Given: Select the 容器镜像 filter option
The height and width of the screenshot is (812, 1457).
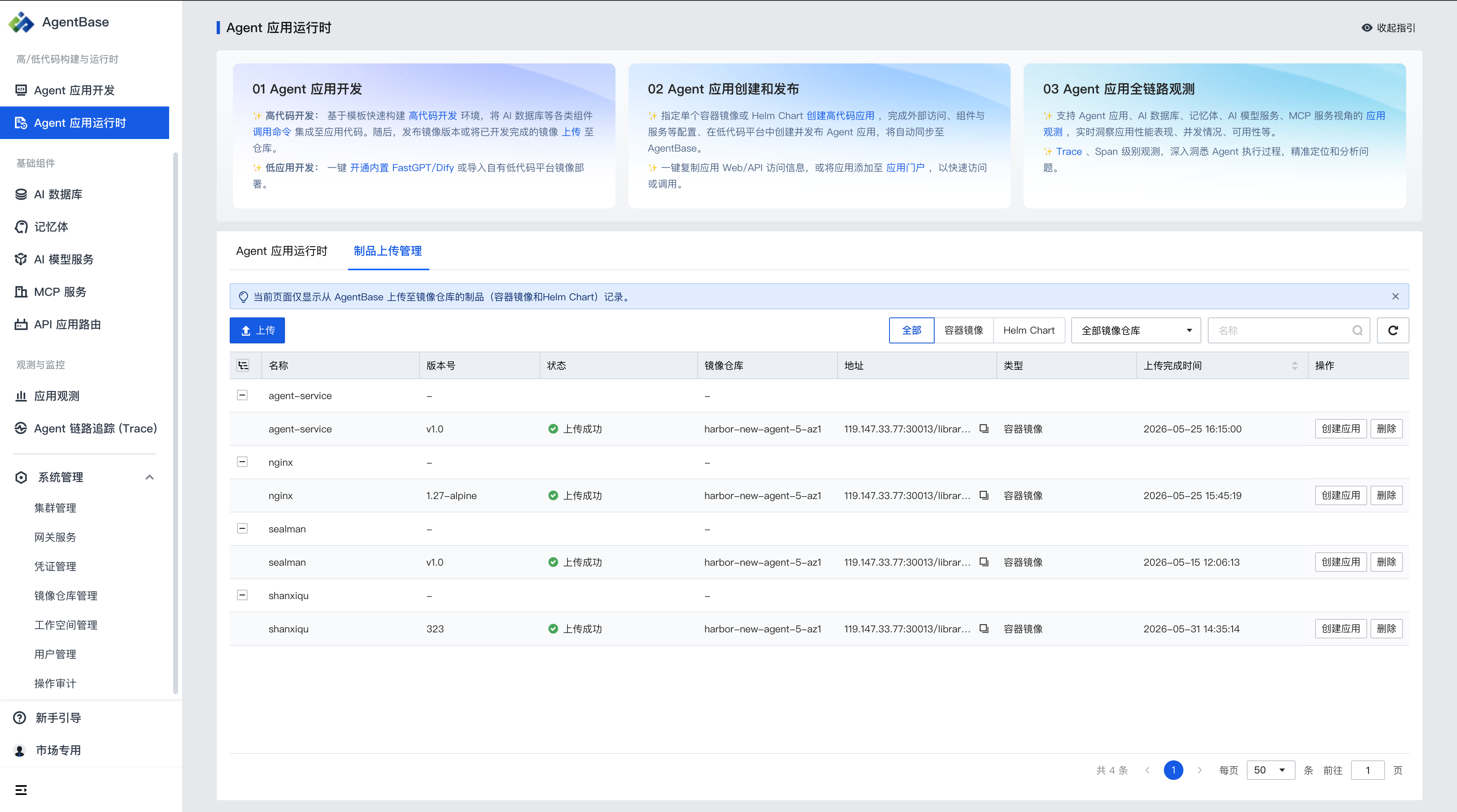Looking at the screenshot, I should pyautogui.click(x=964, y=330).
